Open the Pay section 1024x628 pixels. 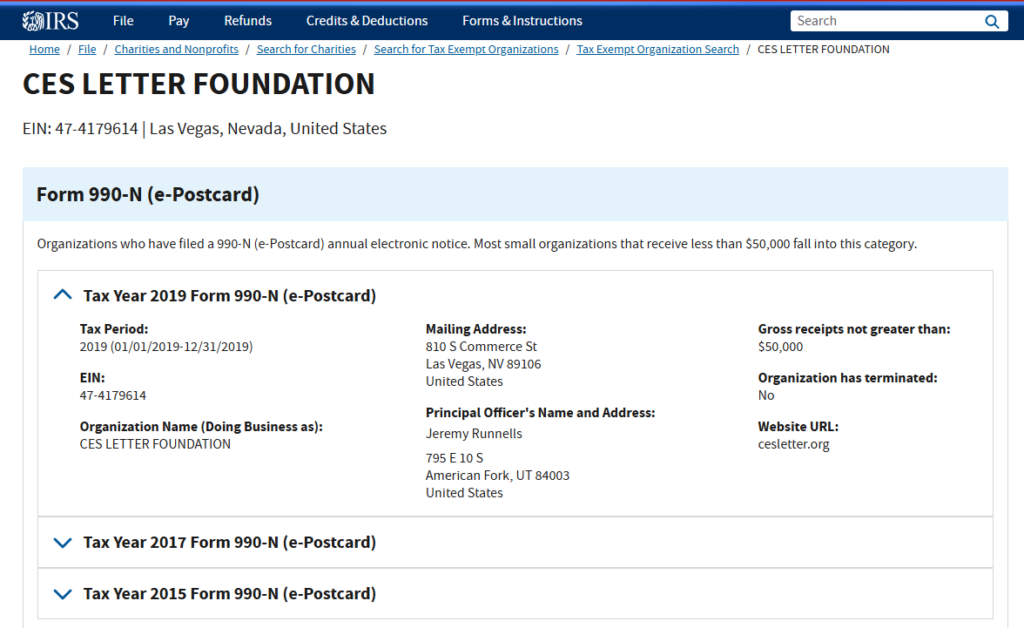click(178, 20)
